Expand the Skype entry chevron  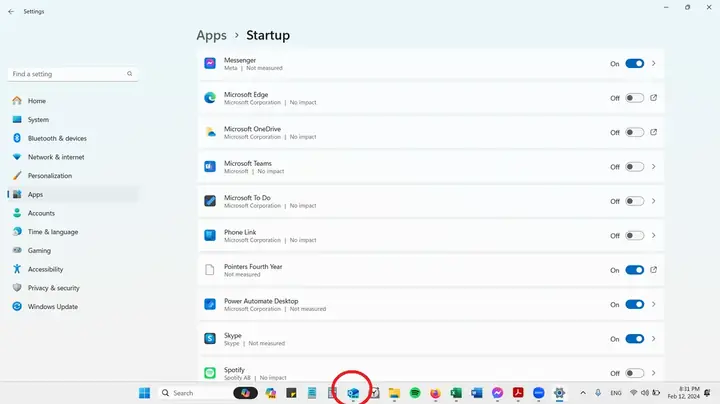[653, 339]
